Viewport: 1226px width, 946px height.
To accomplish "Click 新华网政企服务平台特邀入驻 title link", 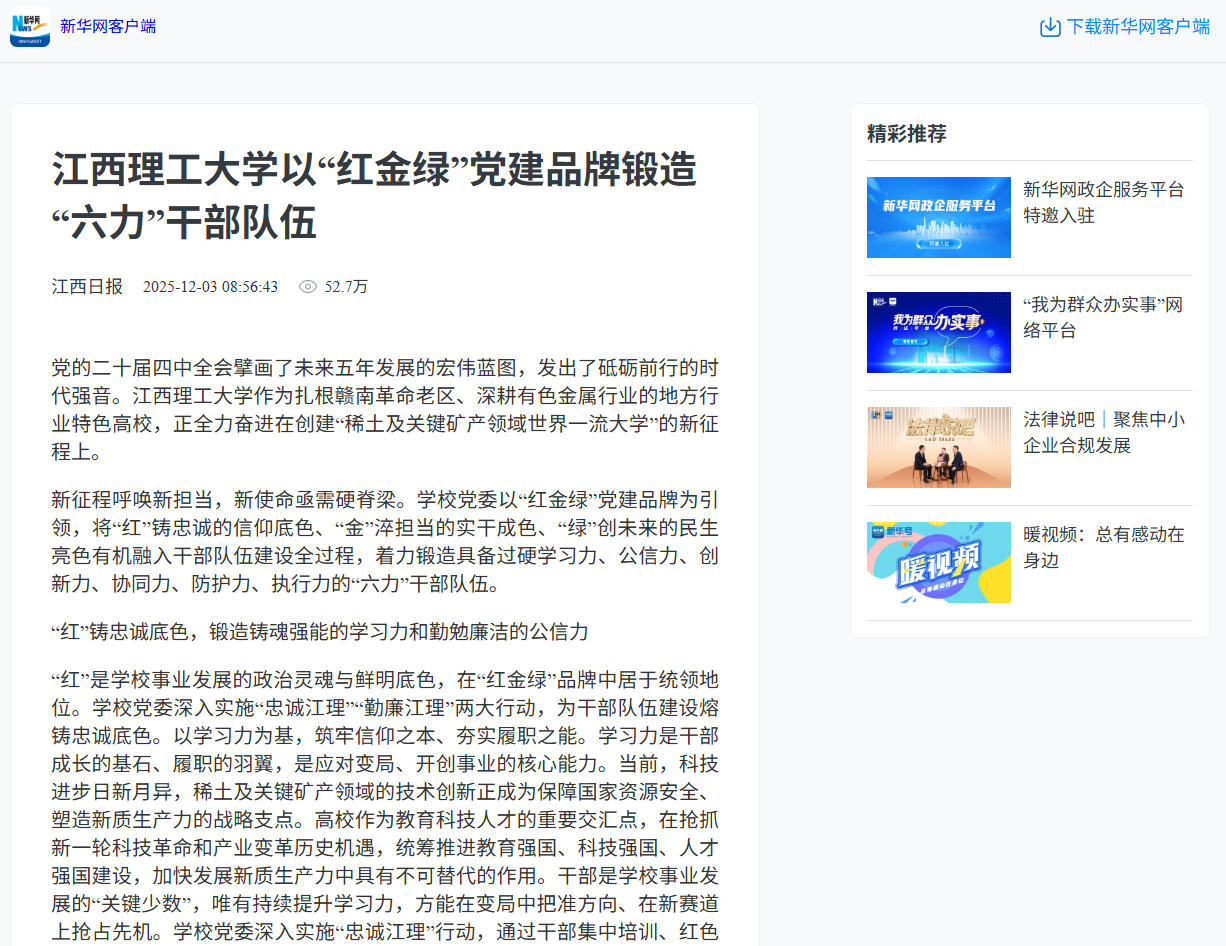I will click(x=1103, y=202).
